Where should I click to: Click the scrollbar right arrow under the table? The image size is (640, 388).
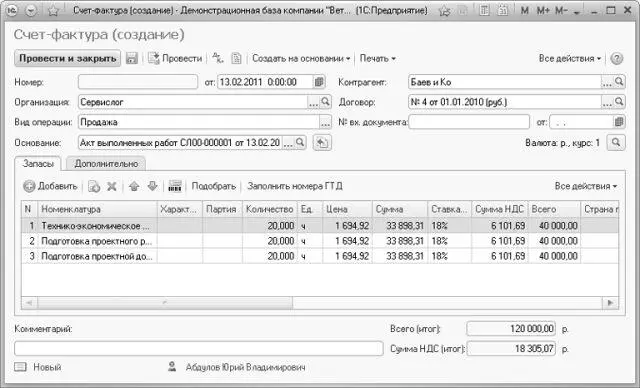[610, 303]
